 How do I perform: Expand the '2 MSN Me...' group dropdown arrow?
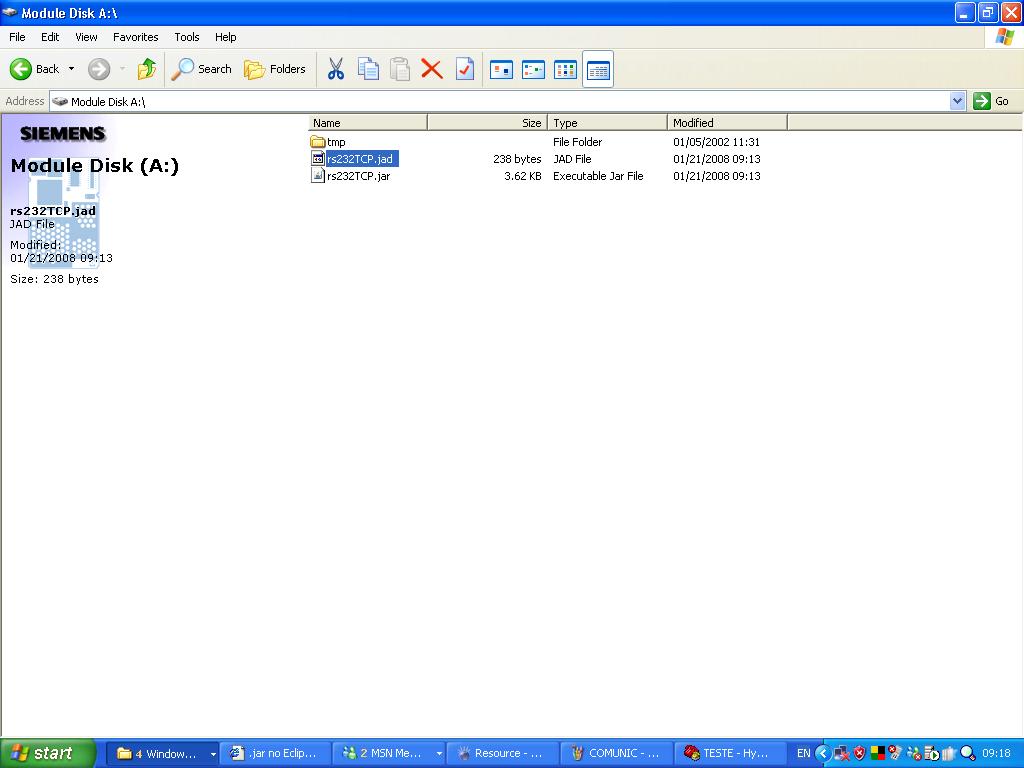(x=439, y=754)
